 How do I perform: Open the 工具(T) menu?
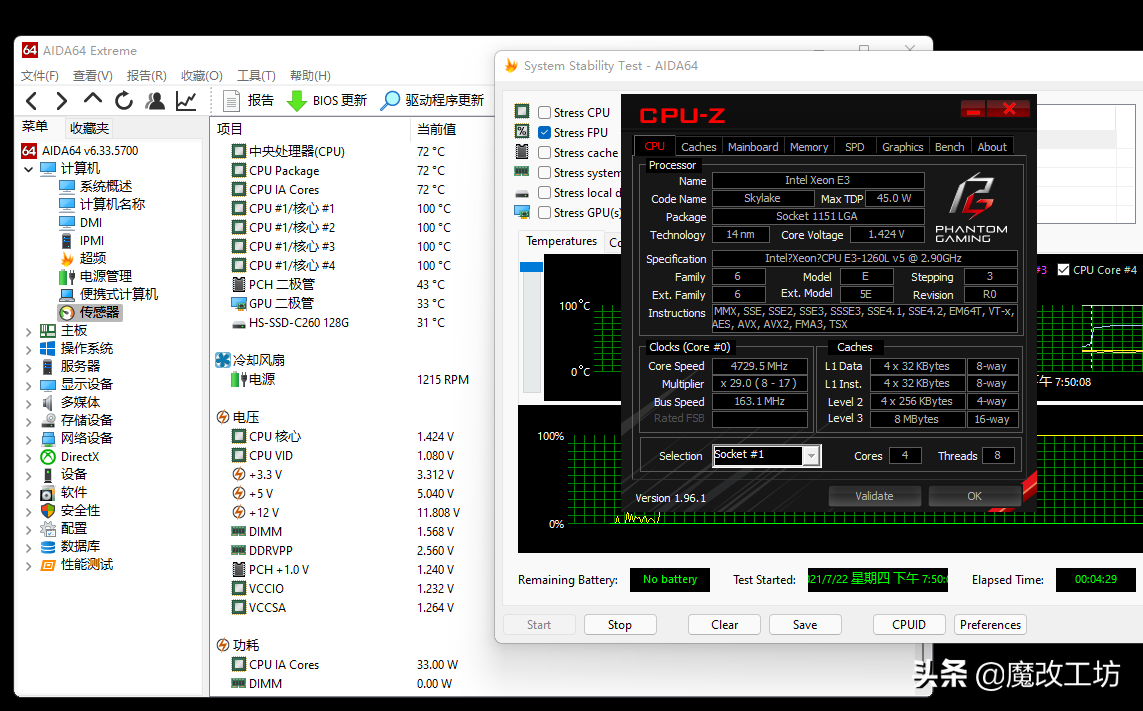(x=255, y=76)
